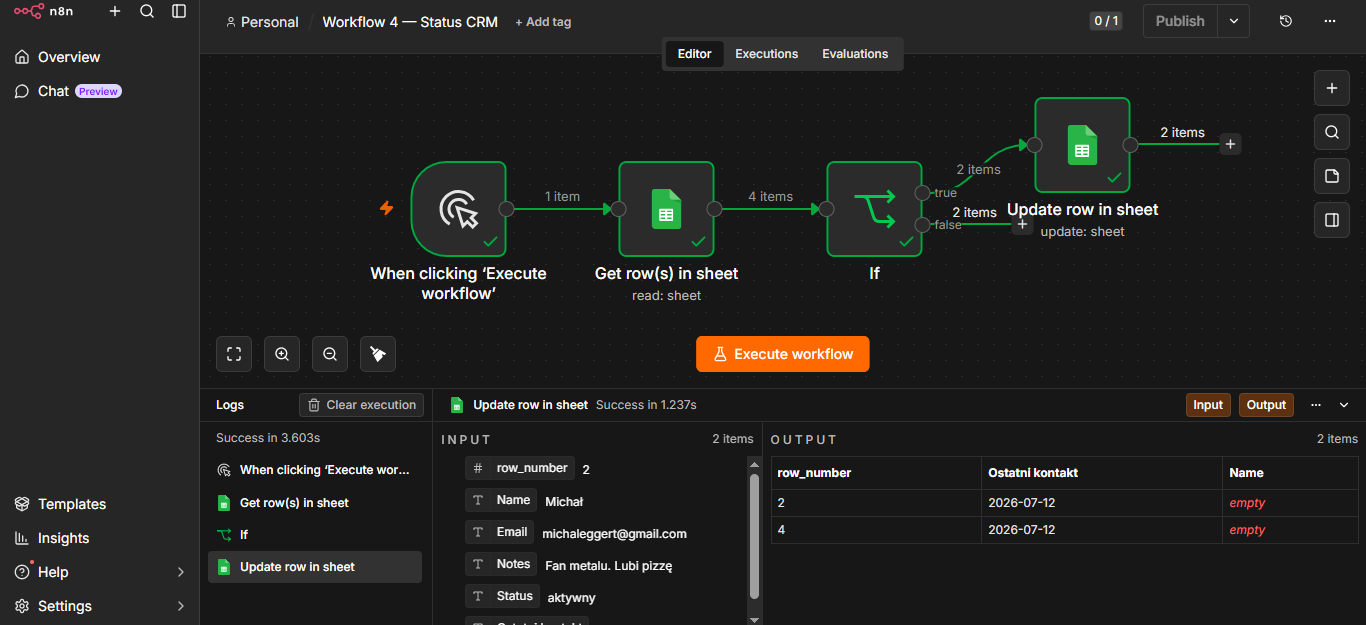This screenshot has height=625, width=1366.
Task: Toggle the Output panel button
Action: coord(1266,405)
